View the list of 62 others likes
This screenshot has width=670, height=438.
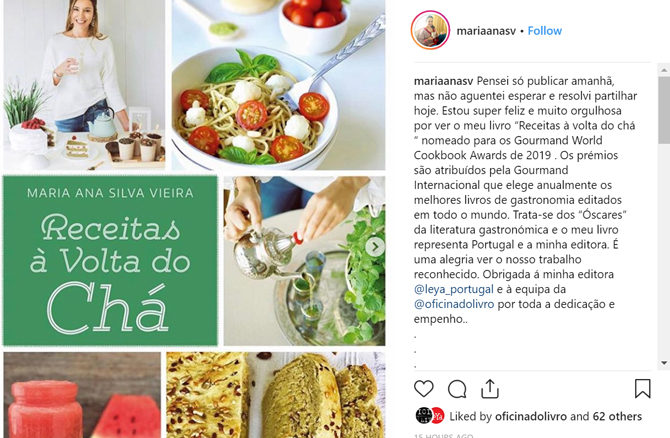(x=617, y=416)
